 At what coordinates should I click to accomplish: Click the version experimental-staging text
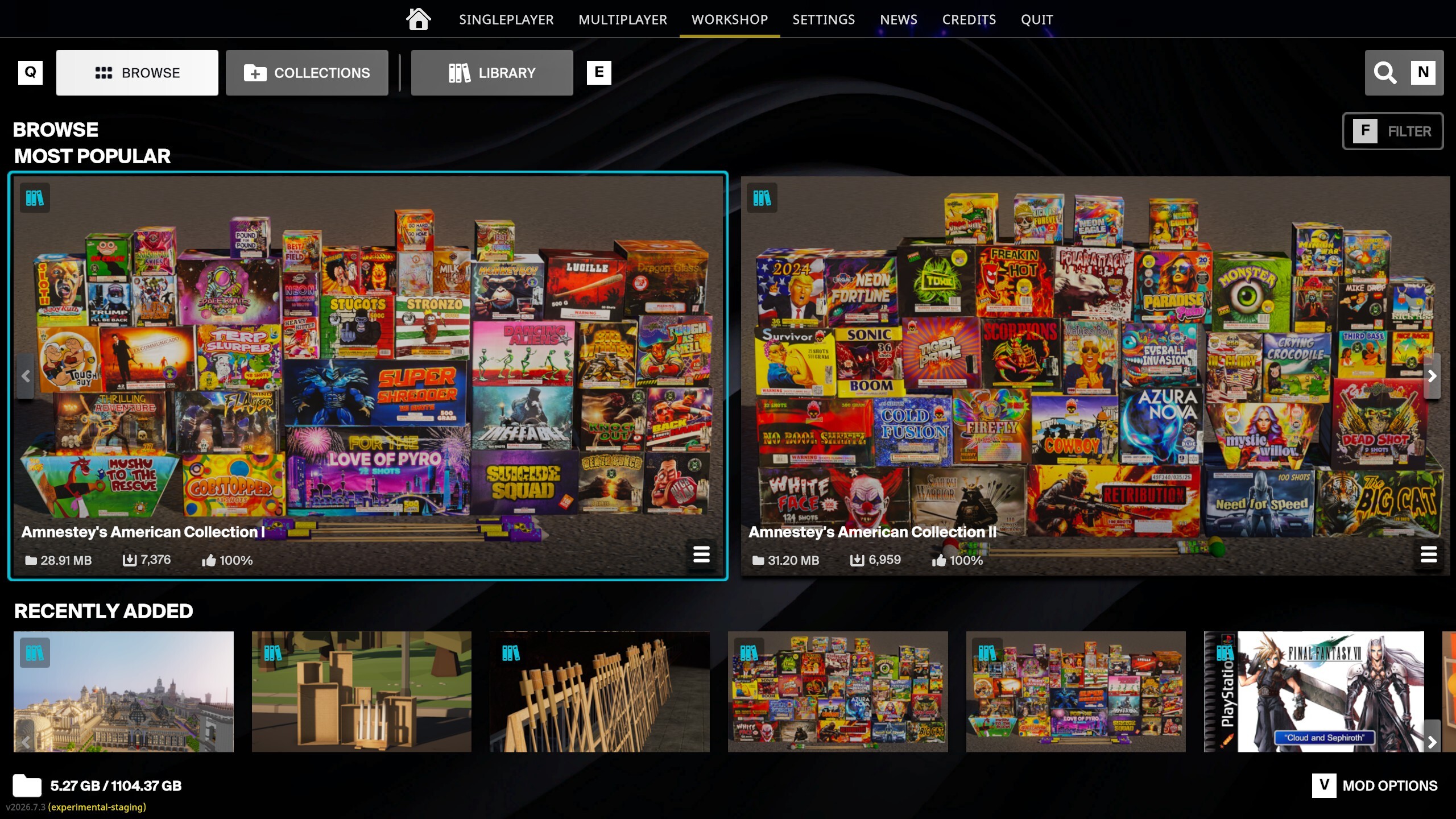76,807
